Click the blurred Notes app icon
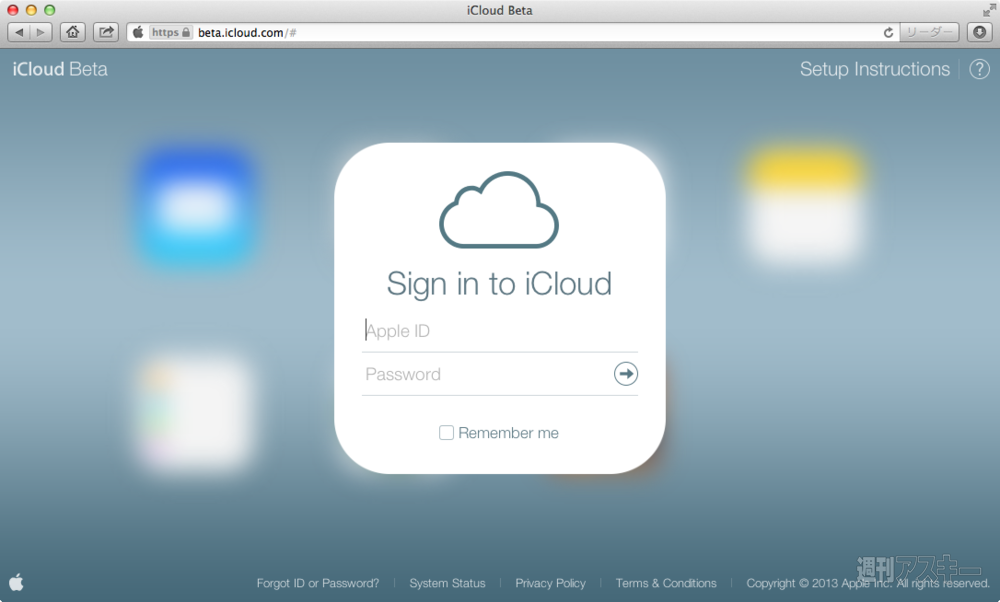 [804, 207]
